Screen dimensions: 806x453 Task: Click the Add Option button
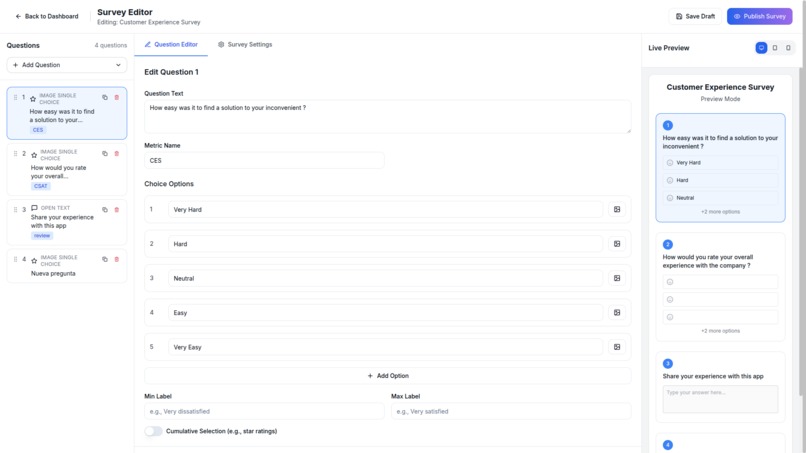[388, 376]
